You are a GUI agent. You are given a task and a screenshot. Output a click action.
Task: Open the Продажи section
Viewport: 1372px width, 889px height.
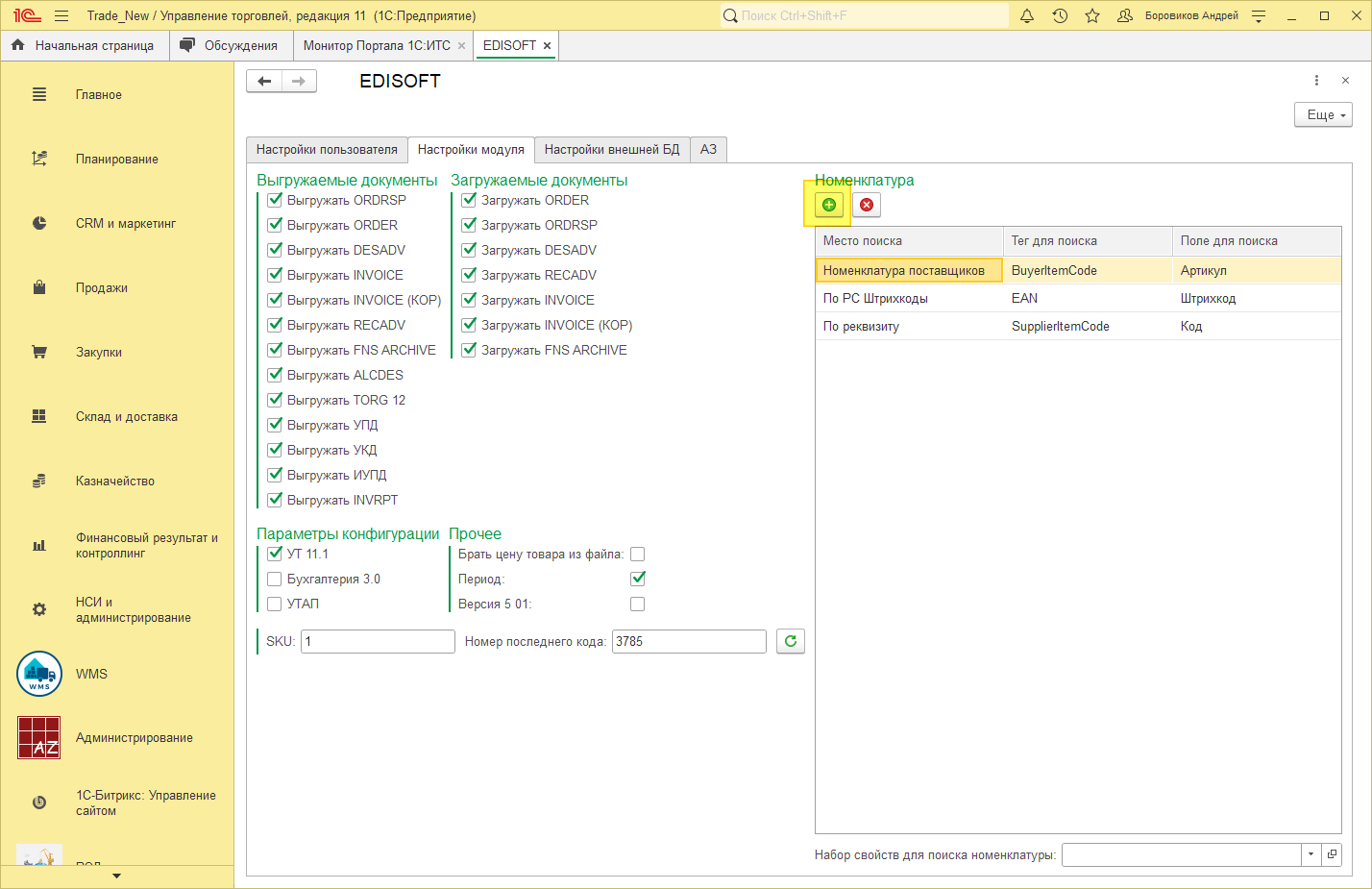(x=101, y=287)
